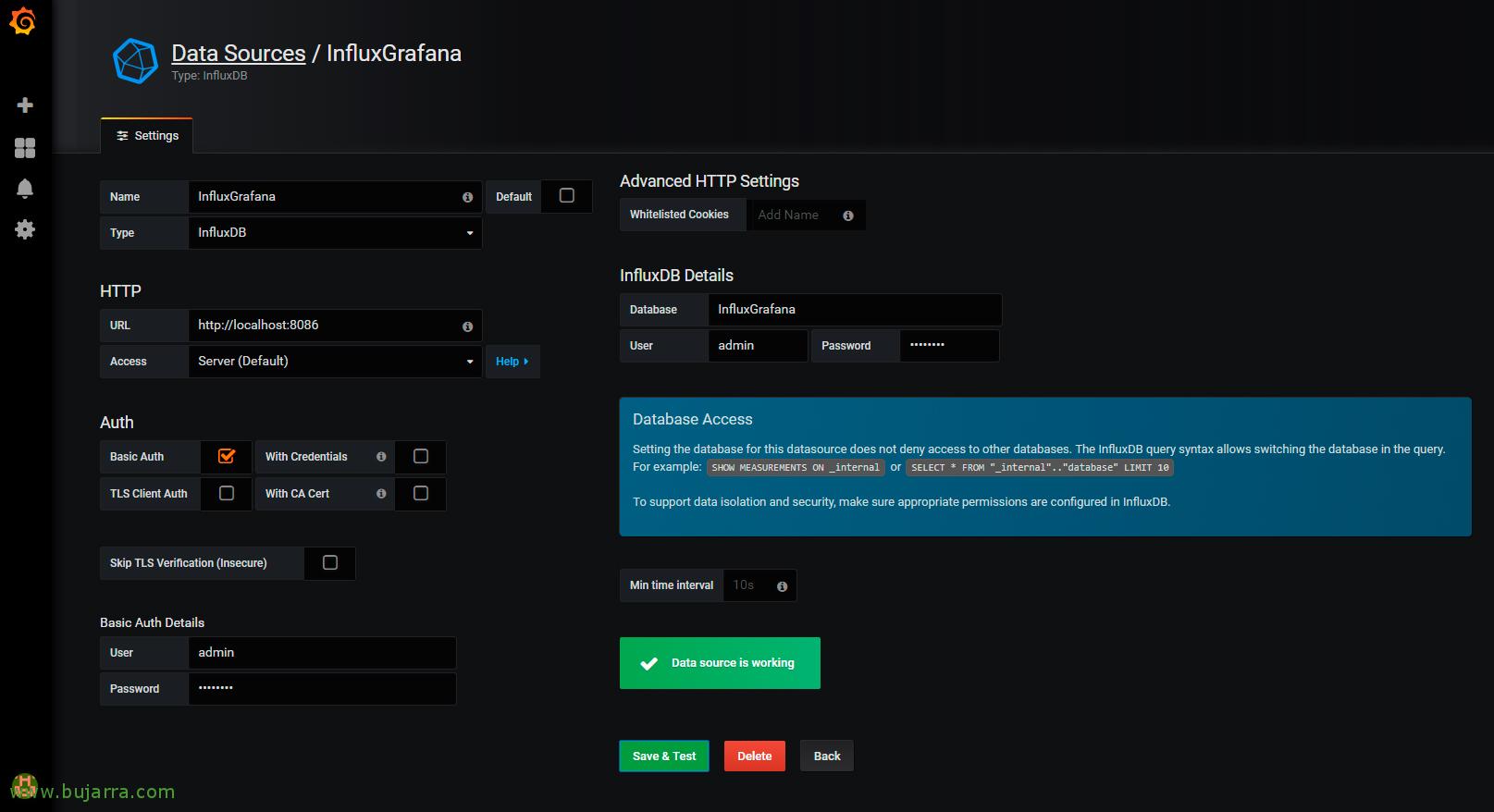Click the Save & Test button
Screen dimensions: 1494x812
coord(664,756)
